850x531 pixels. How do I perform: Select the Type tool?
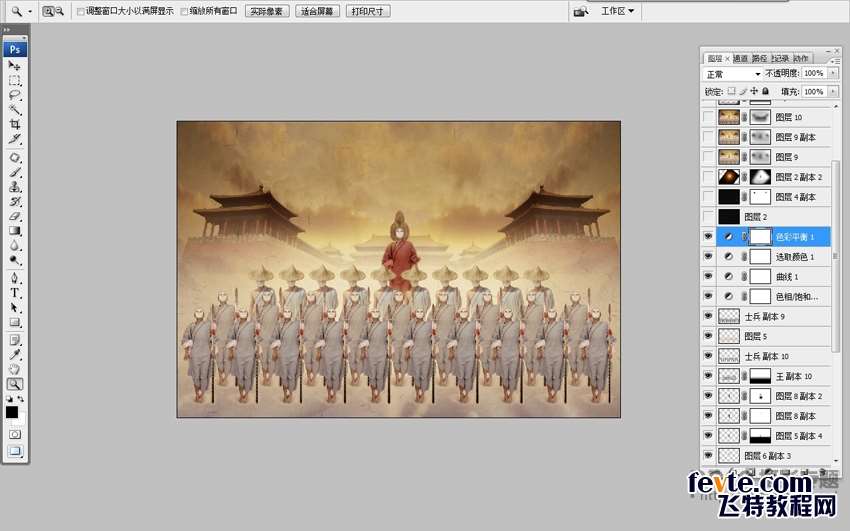point(15,293)
